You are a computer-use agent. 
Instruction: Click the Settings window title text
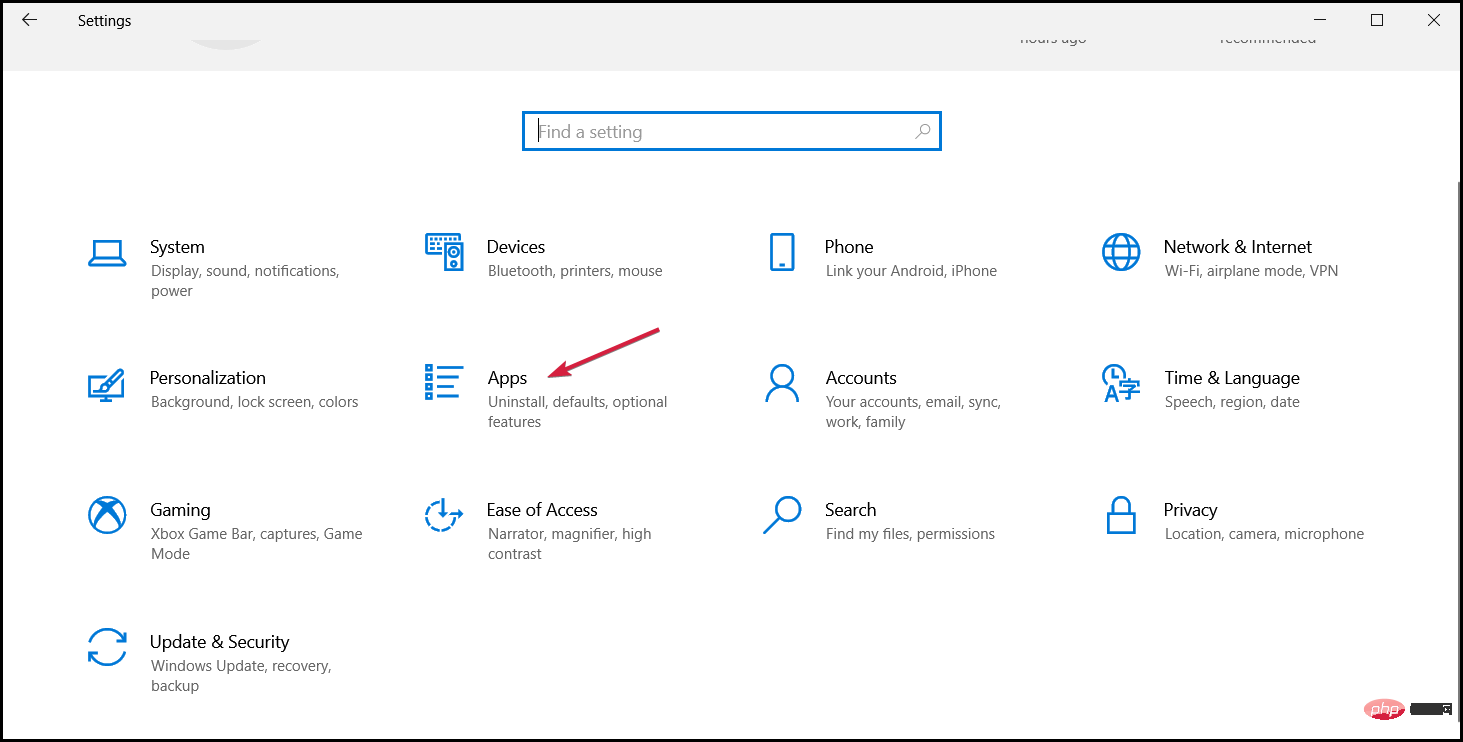pos(104,20)
